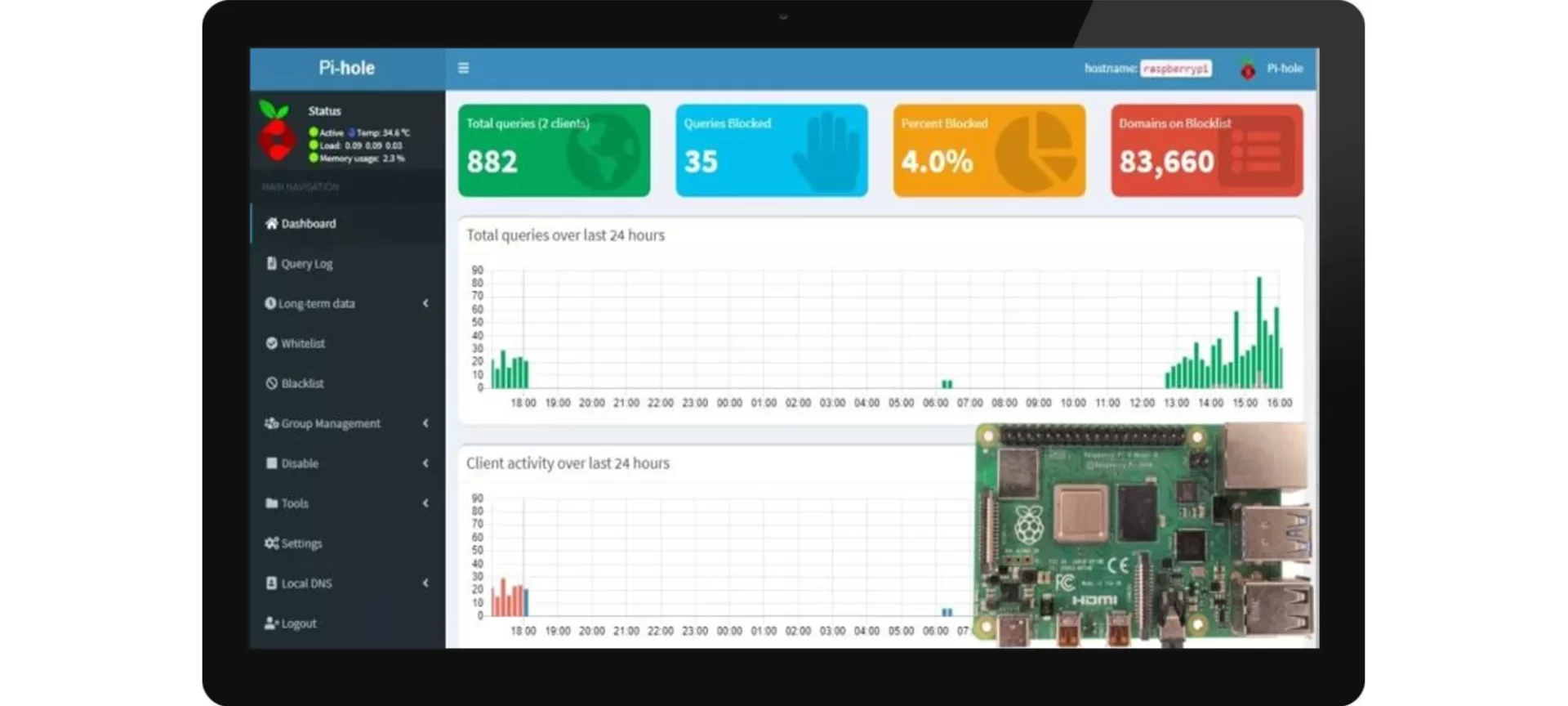1568x706 pixels.
Task: Click the Total queries green card
Action: 555,150
